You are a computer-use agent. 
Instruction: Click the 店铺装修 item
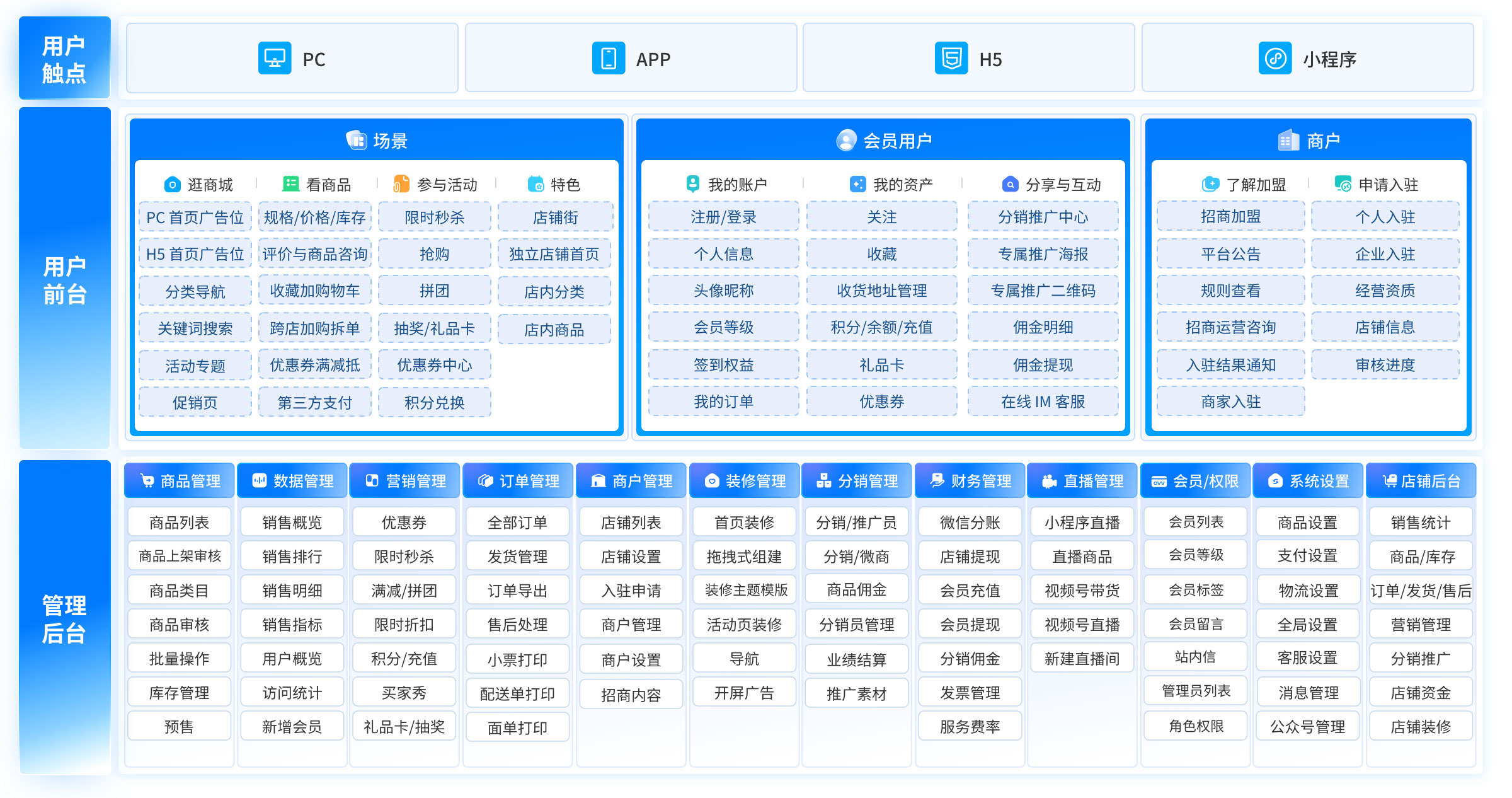1421,726
